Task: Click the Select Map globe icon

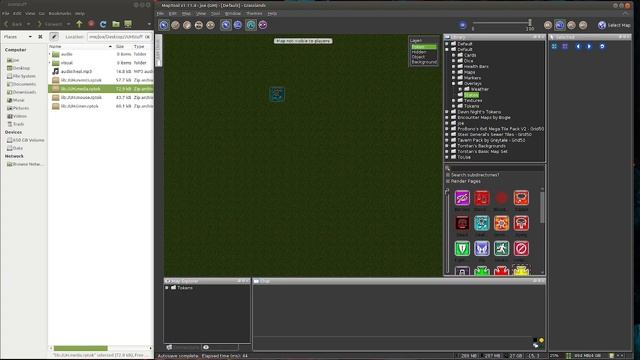Action: point(602,25)
